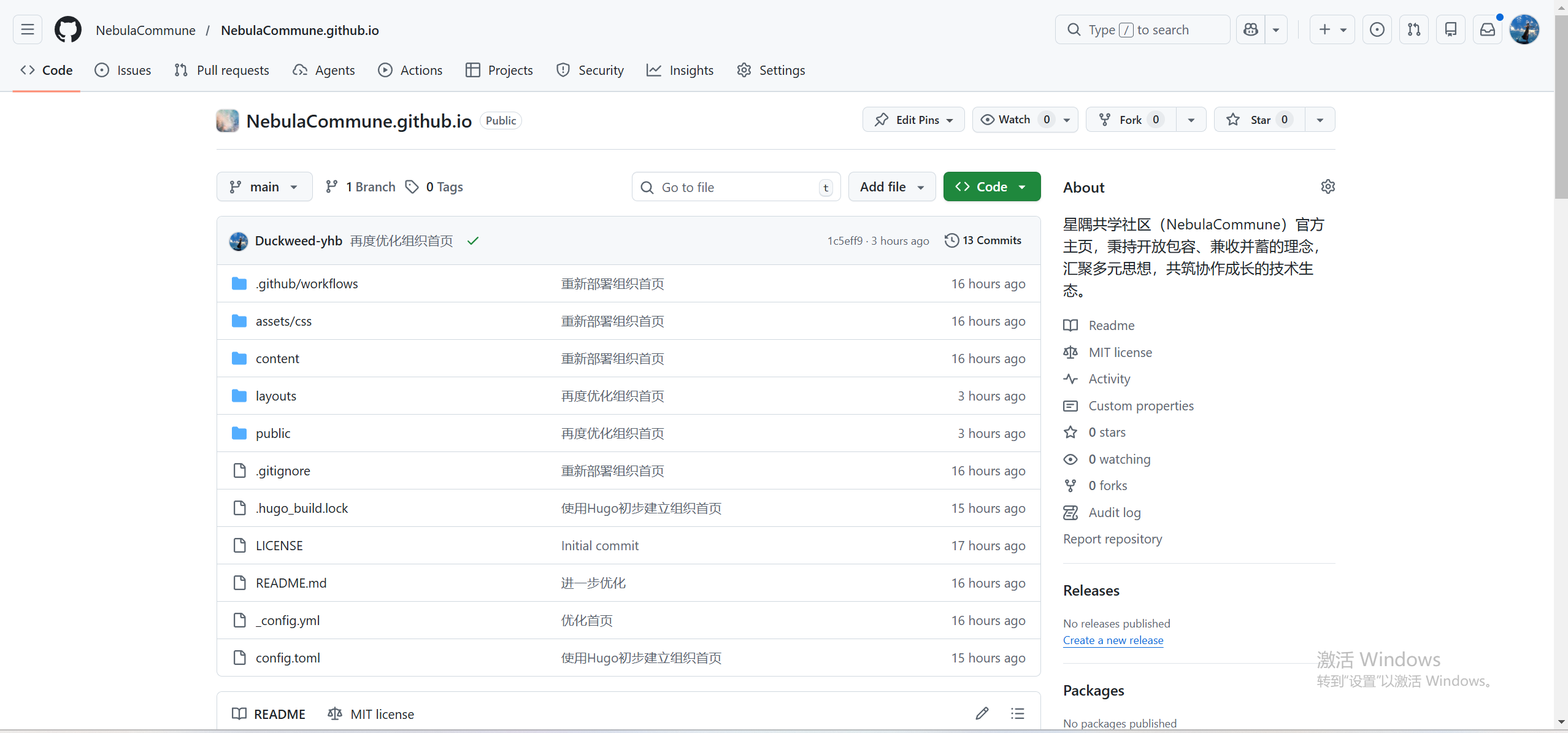Open the hamburger navigation menu
The width and height of the screenshot is (1568, 733).
coord(28,29)
